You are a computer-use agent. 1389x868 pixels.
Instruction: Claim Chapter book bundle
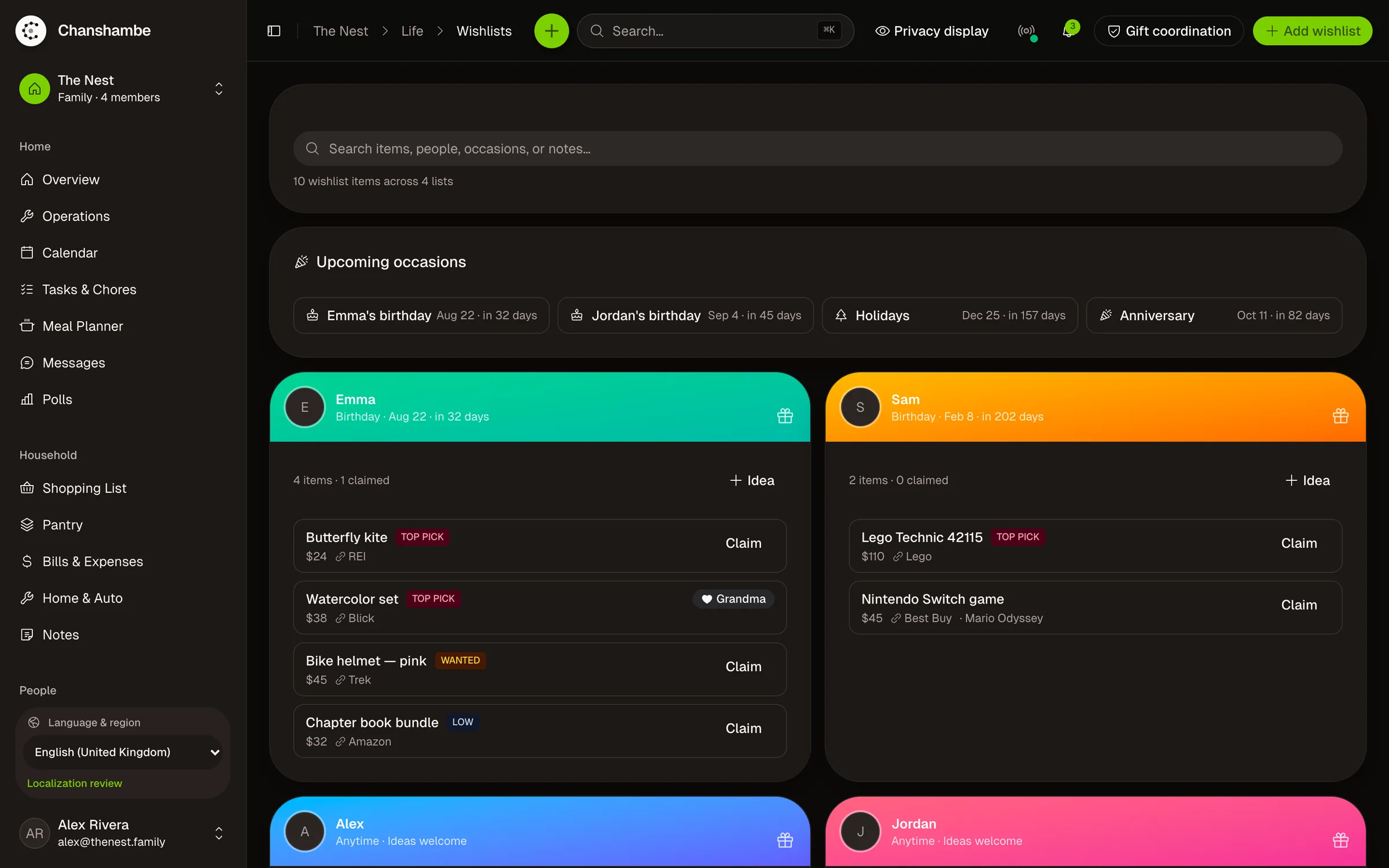coord(743,729)
